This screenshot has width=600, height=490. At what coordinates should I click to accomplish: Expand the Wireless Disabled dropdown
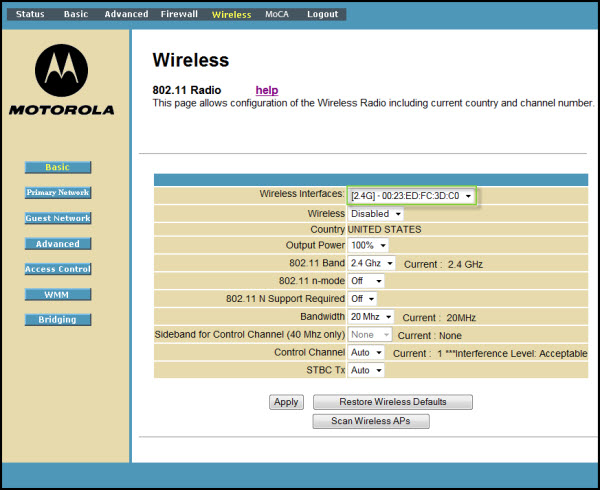(375, 214)
